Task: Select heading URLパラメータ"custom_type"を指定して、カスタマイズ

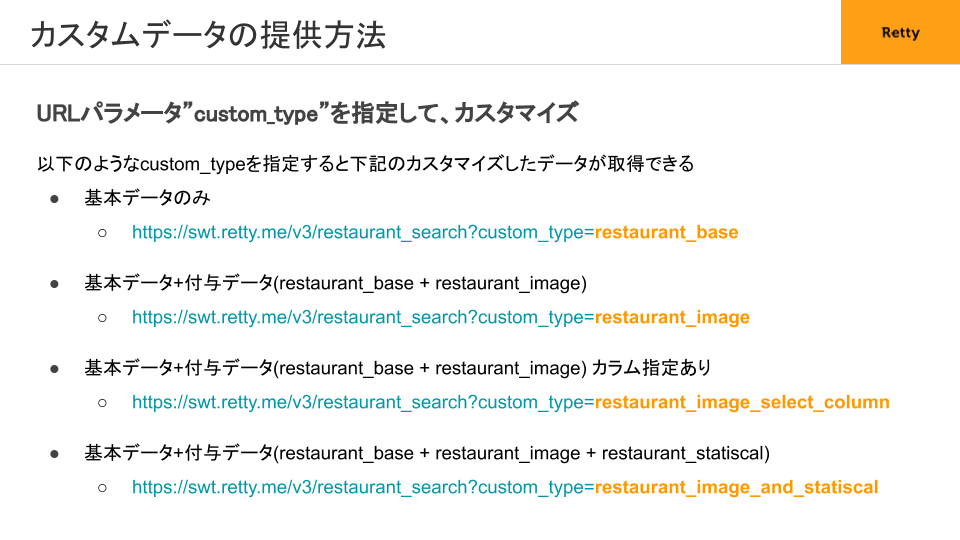Action: [x=307, y=113]
